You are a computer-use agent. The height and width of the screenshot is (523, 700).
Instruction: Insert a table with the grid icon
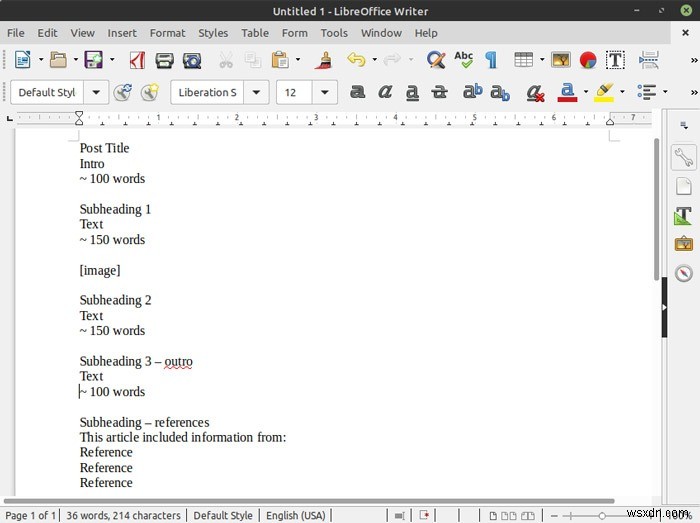point(524,60)
